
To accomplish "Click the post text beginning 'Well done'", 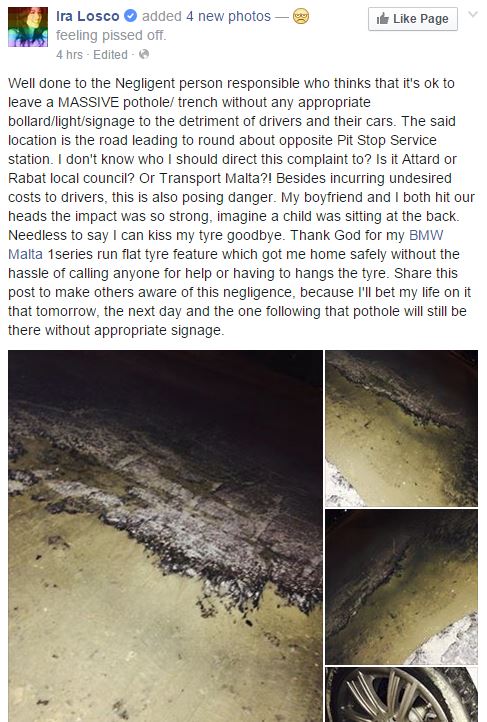I will tap(241, 207).
